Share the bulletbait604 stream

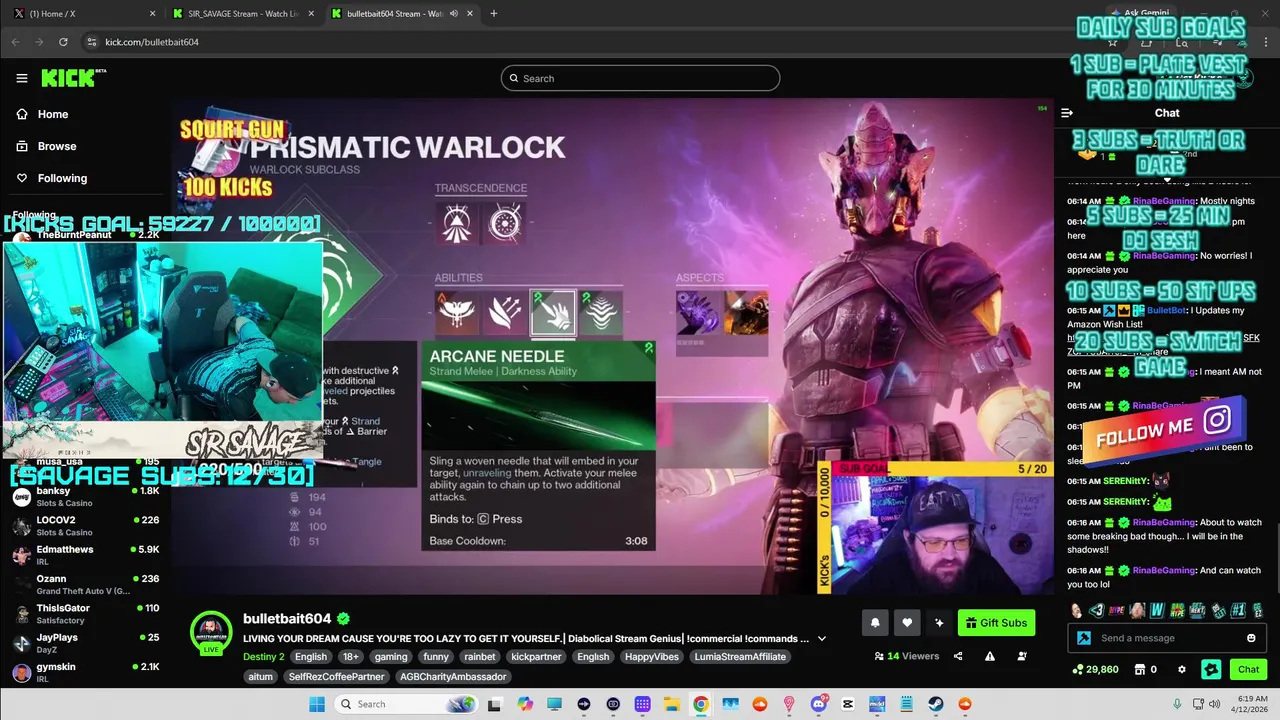point(958,656)
